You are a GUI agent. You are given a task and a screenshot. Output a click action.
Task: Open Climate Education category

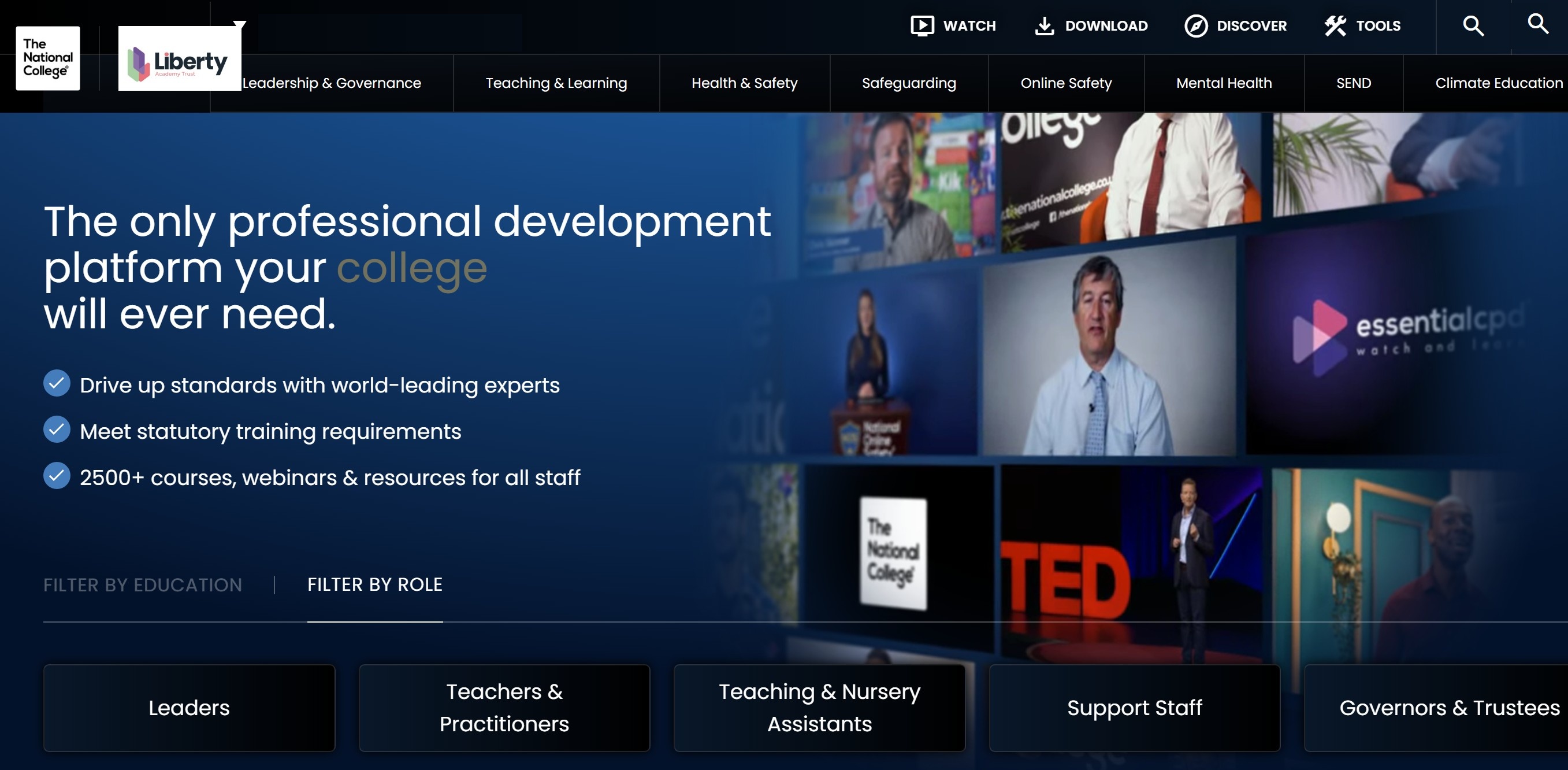click(1499, 83)
